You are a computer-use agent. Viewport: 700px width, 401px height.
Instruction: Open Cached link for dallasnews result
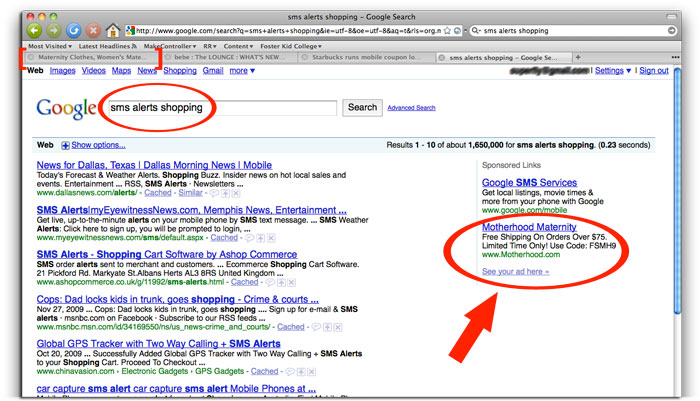[158, 193]
